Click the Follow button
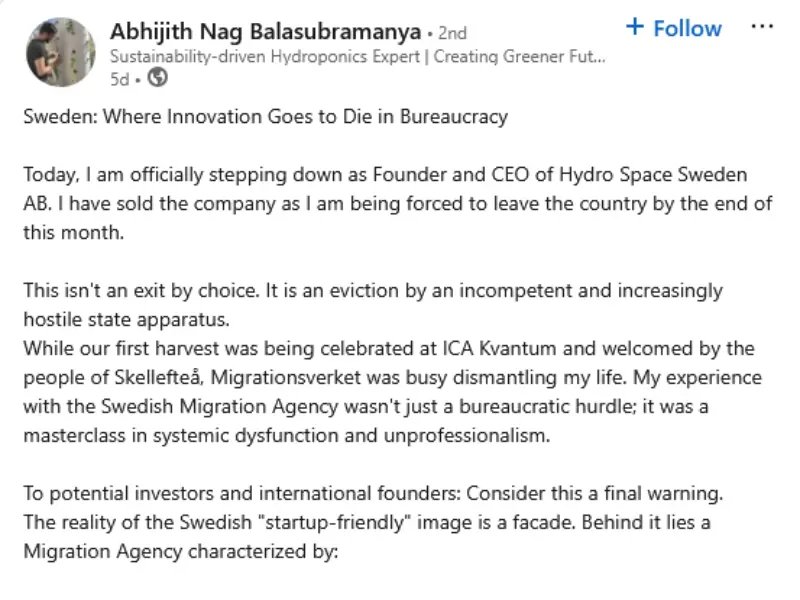This screenshot has width=800, height=600. point(687,28)
